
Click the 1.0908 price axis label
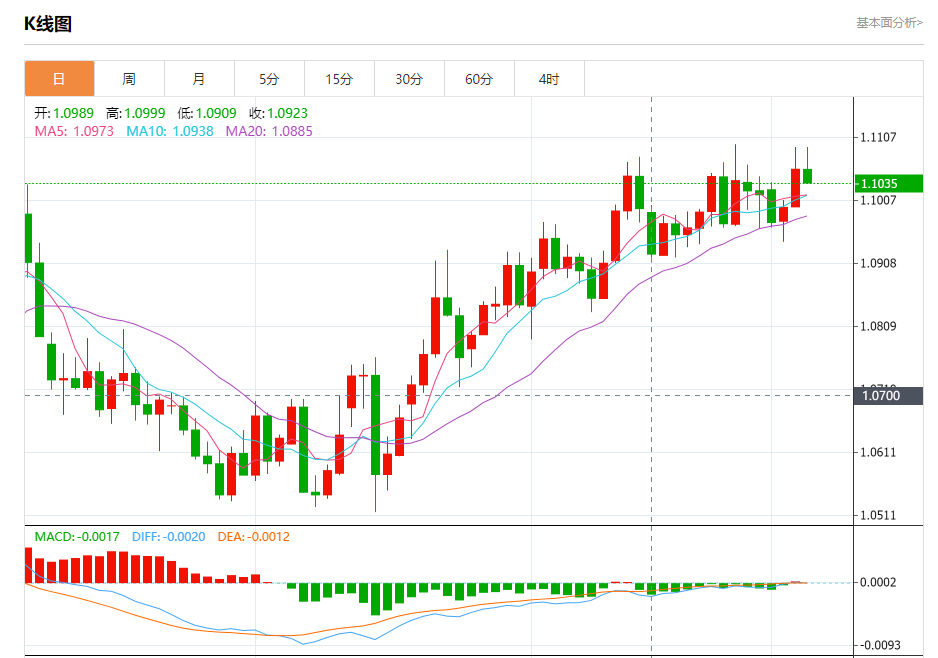point(878,263)
